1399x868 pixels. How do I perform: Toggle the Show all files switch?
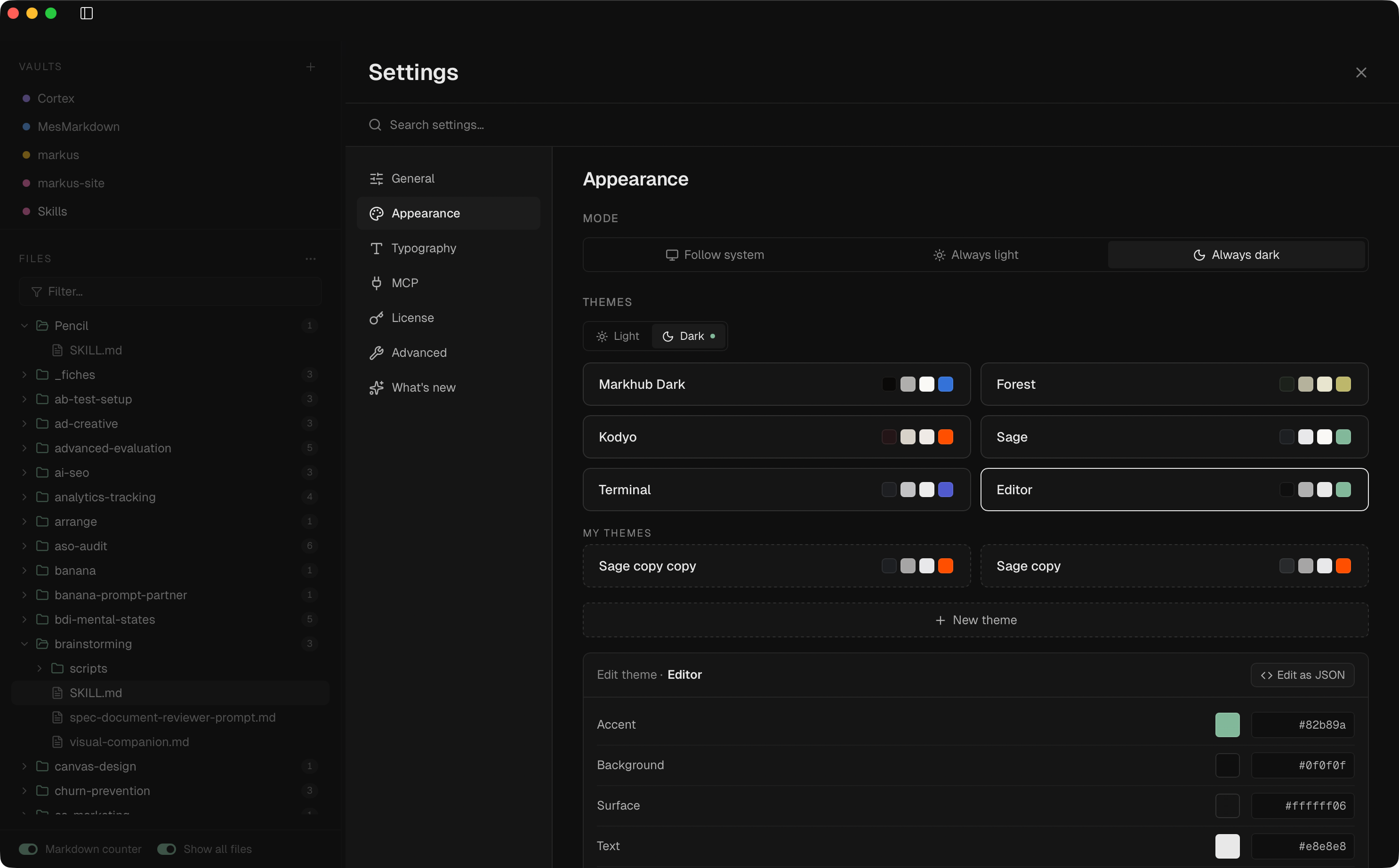coord(167,849)
